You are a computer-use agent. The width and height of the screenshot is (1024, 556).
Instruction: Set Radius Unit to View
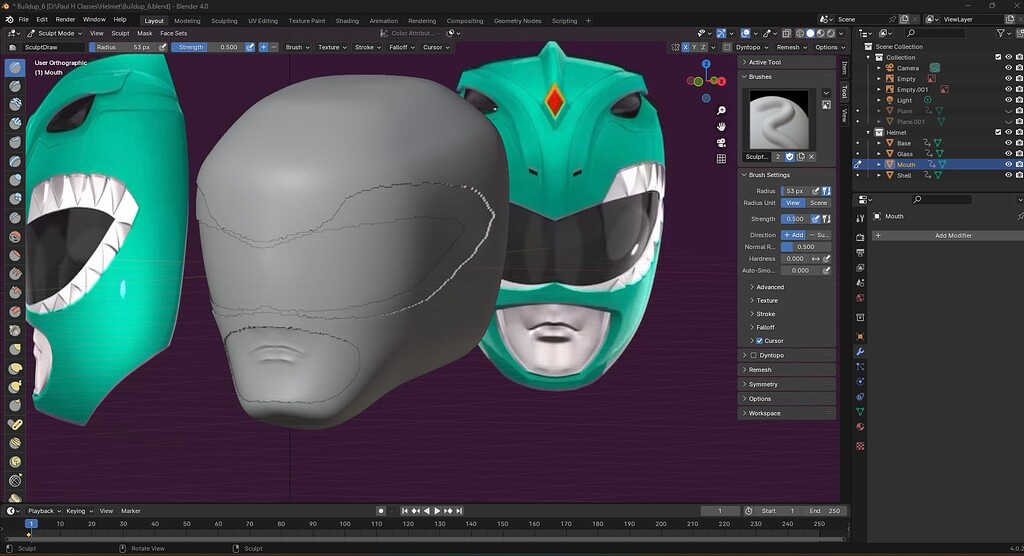(x=793, y=203)
